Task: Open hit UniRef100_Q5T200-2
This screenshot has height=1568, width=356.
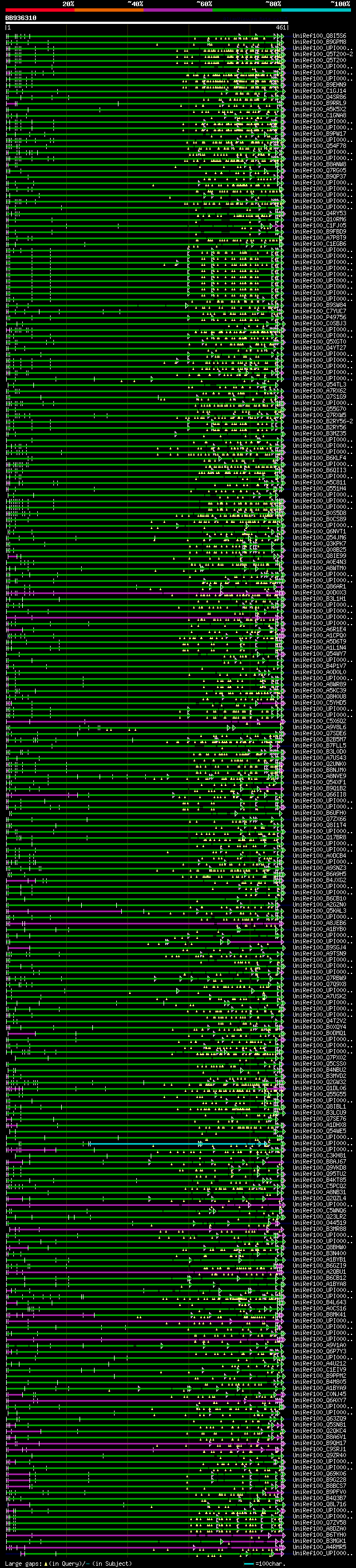Action: coord(323,54)
